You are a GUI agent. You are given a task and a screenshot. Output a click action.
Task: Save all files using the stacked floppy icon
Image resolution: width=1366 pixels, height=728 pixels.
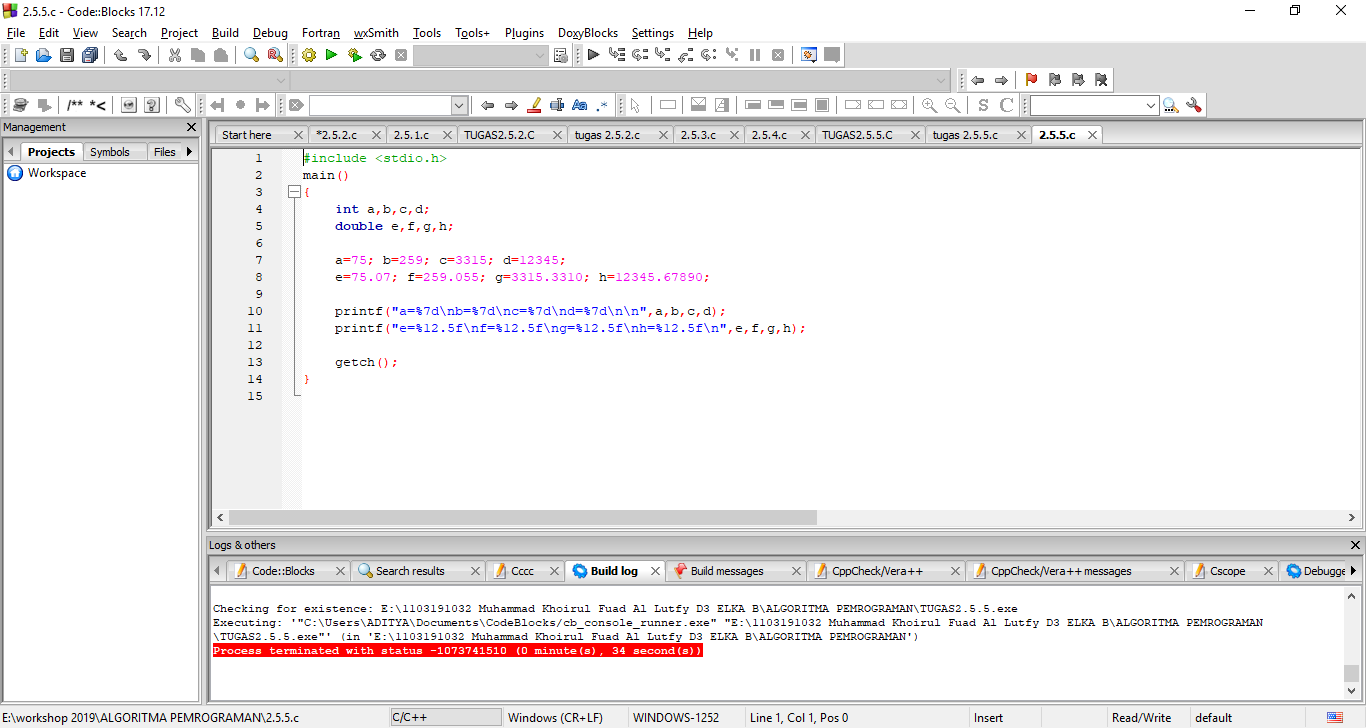click(90, 55)
